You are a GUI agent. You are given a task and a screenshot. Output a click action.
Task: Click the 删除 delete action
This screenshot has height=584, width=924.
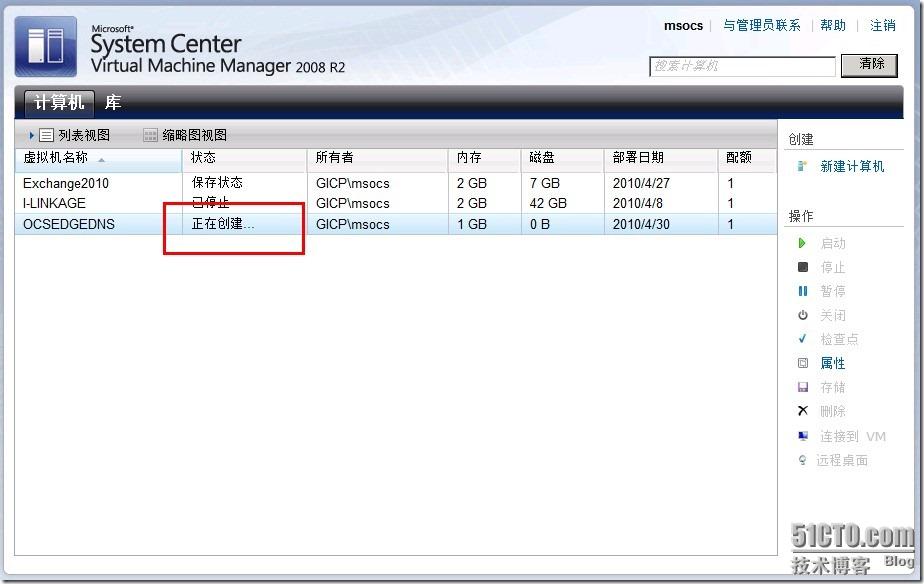(833, 411)
